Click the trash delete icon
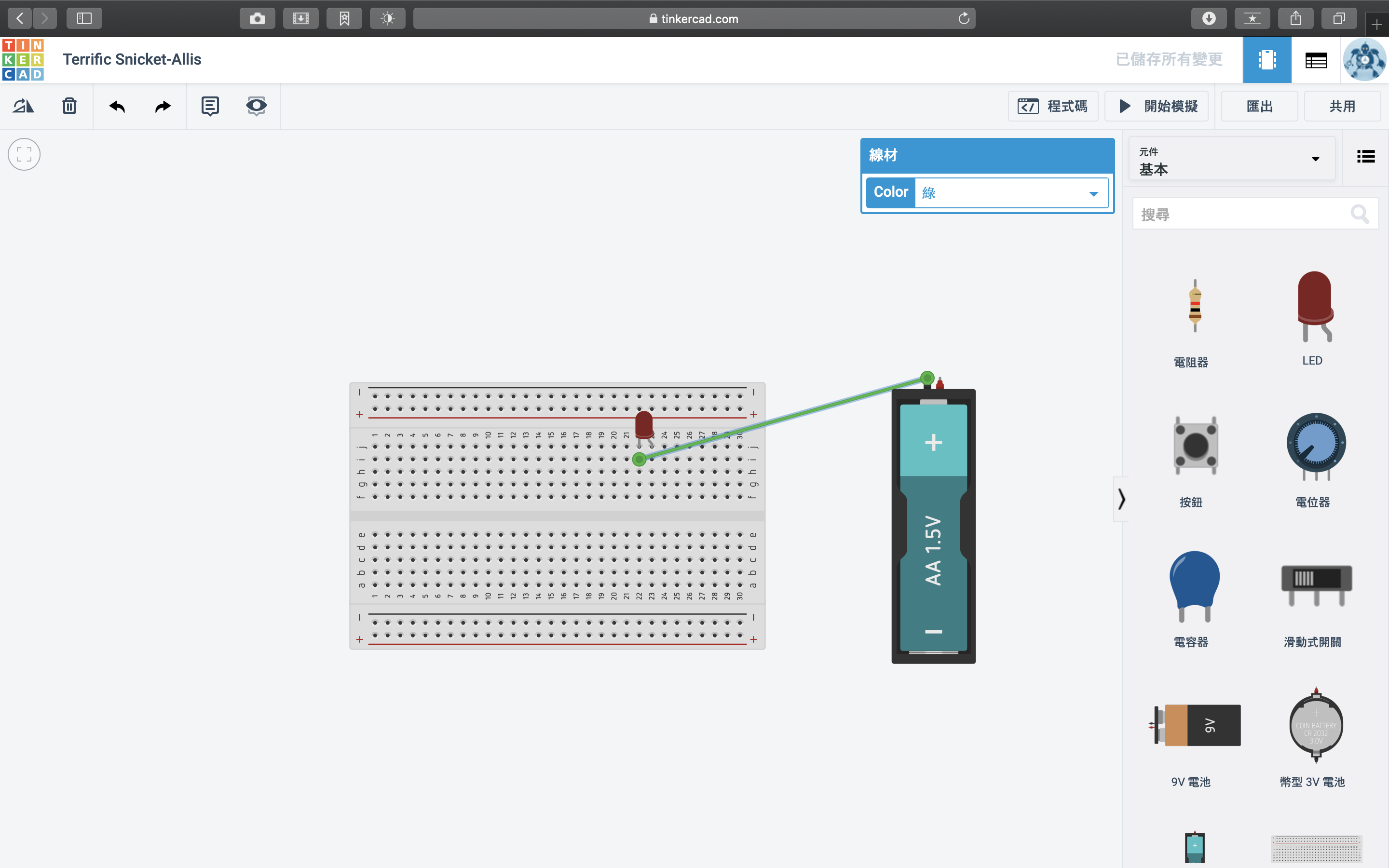The height and width of the screenshot is (868, 1389). coord(69,106)
